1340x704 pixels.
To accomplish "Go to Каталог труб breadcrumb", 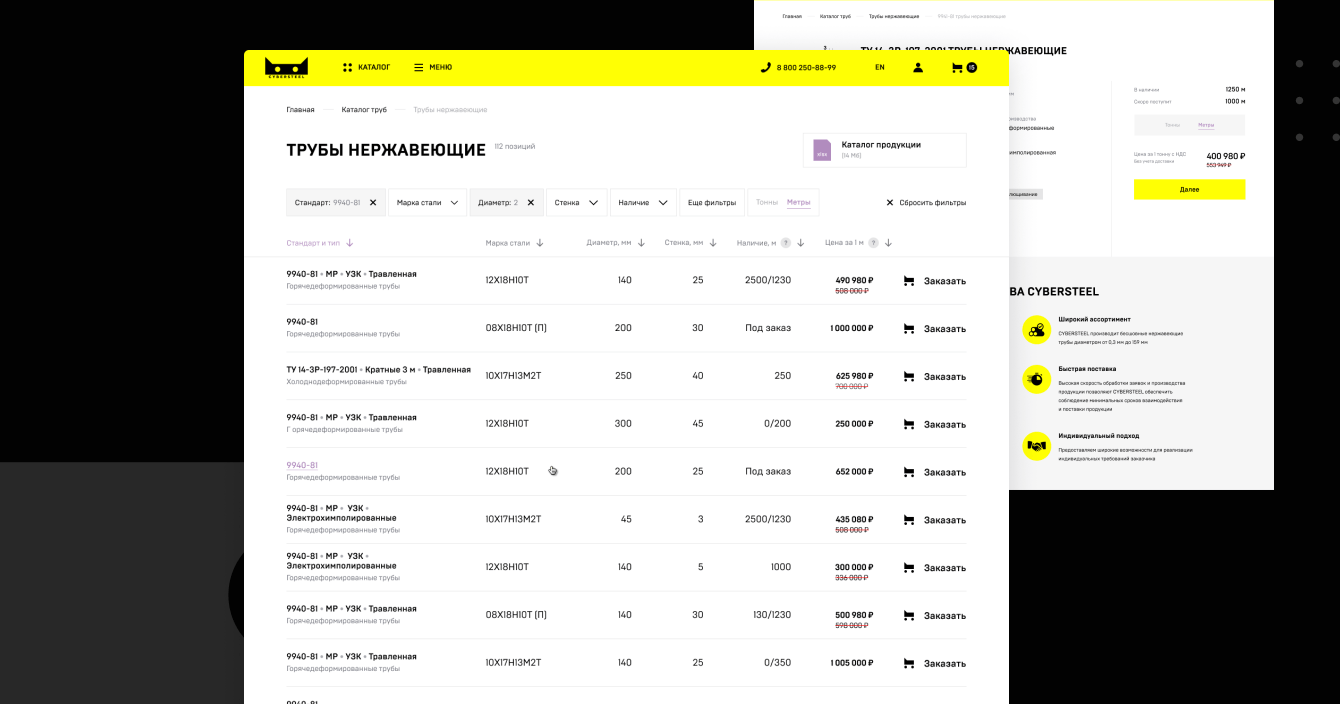I will 364,110.
